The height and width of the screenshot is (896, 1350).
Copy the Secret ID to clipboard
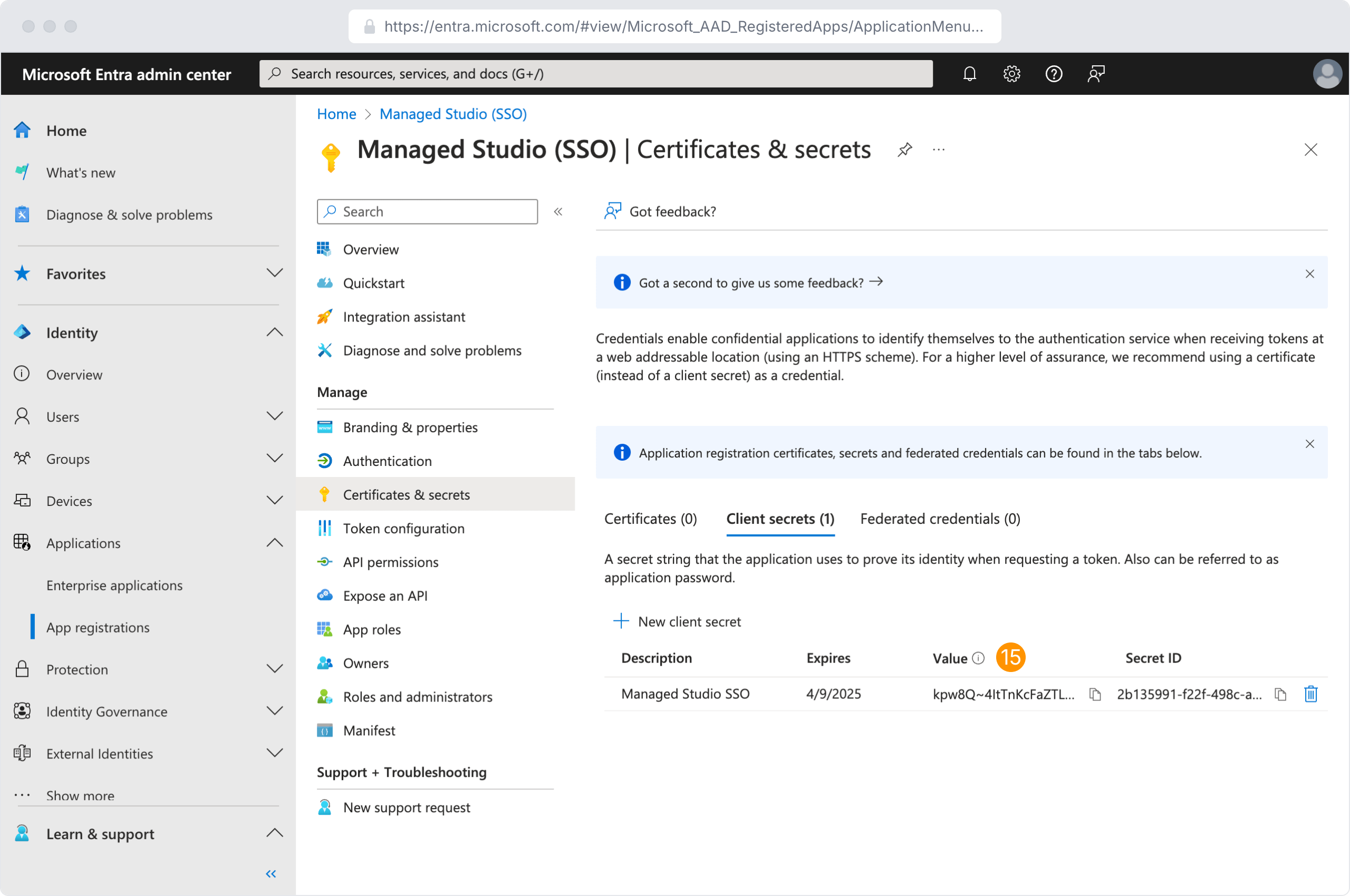tap(1280, 694)
